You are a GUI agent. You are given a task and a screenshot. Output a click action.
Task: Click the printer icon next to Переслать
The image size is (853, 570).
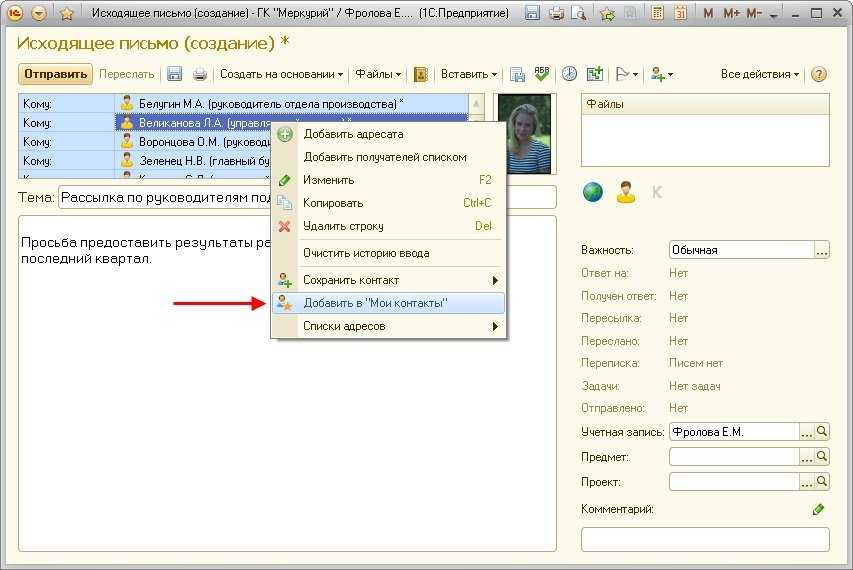pos(200,74)
